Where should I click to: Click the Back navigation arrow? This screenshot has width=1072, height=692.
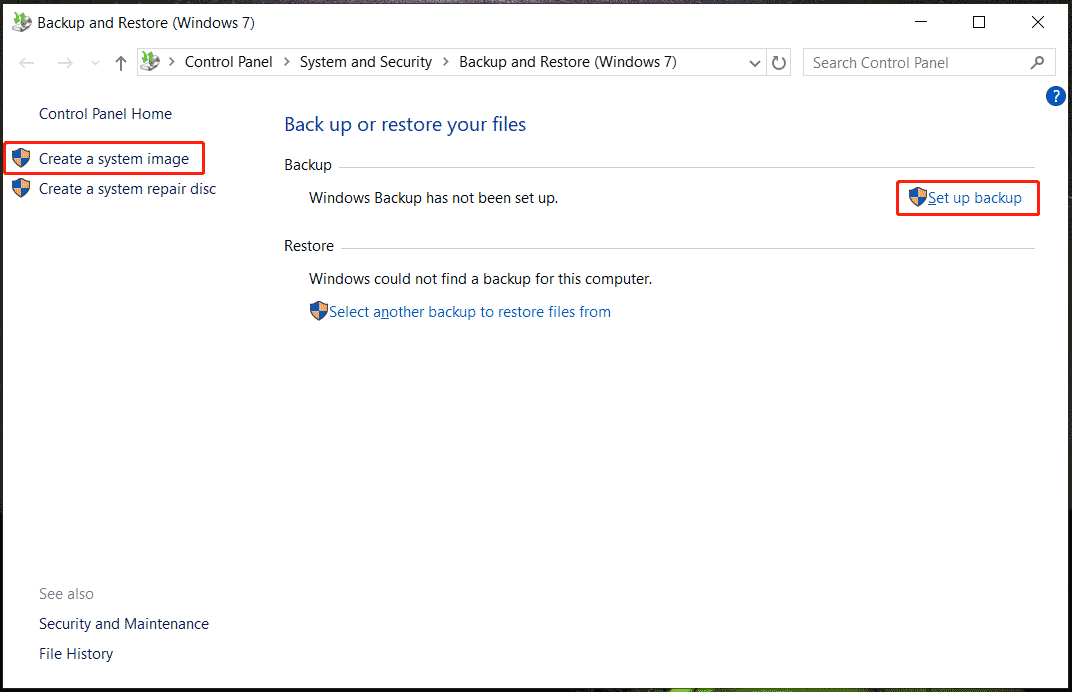point(27,63)
